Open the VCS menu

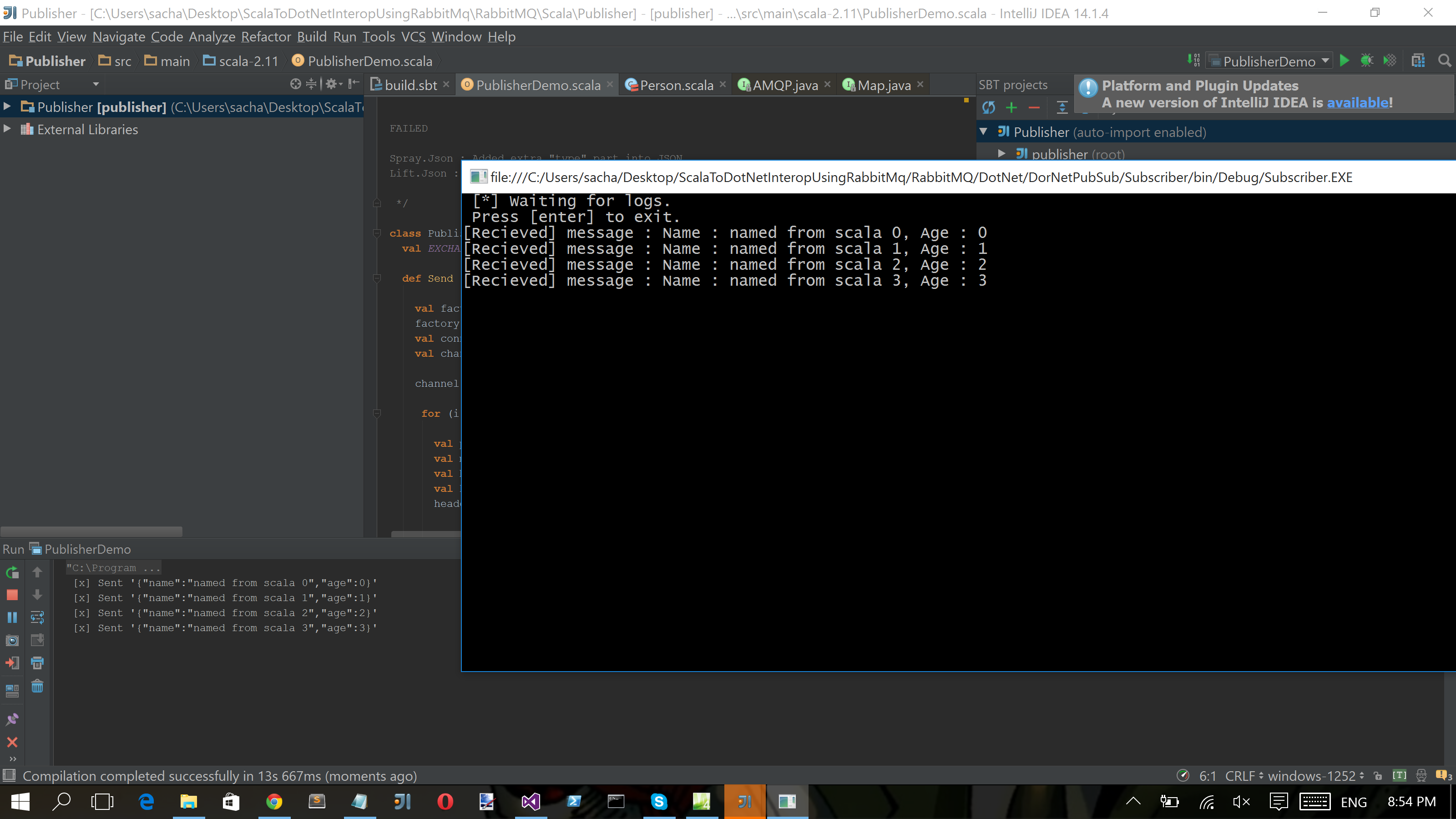(x=413, y=37)
